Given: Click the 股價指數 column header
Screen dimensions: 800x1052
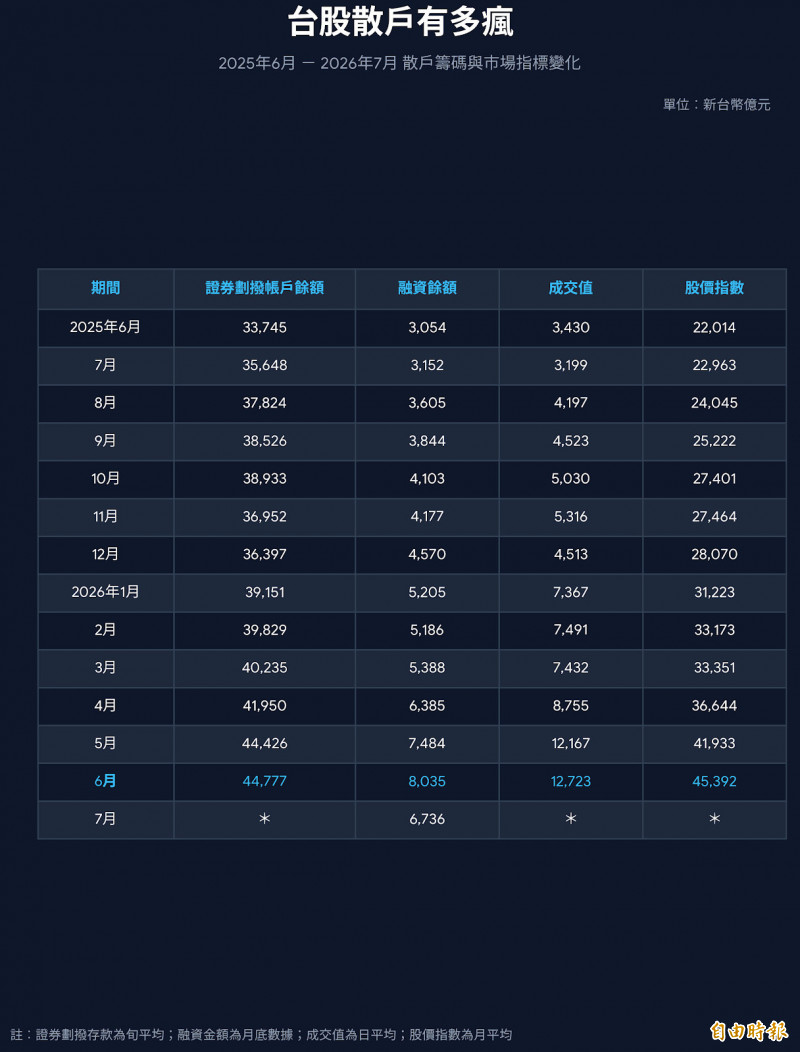Looking at the screenshot, I should pyautogui.click(x=714, y=288).
